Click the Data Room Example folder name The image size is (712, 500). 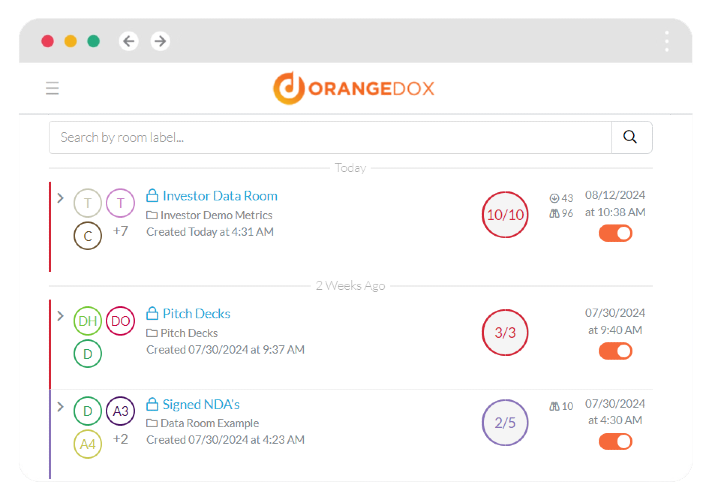tap(210, 423)
